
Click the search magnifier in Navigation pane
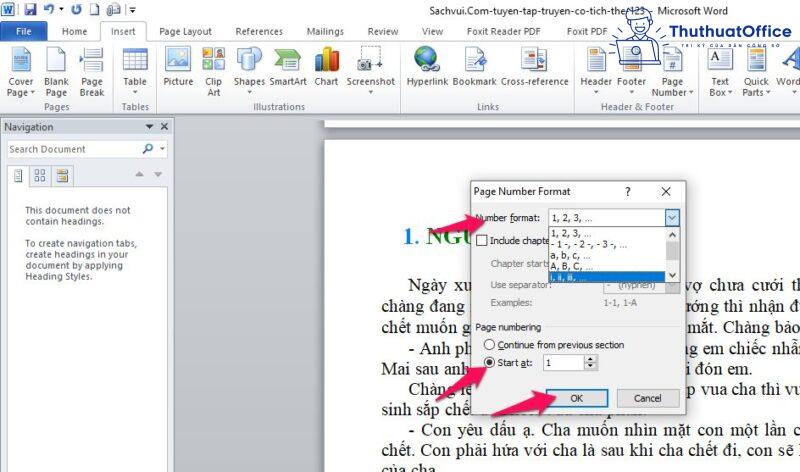(148, 149)
